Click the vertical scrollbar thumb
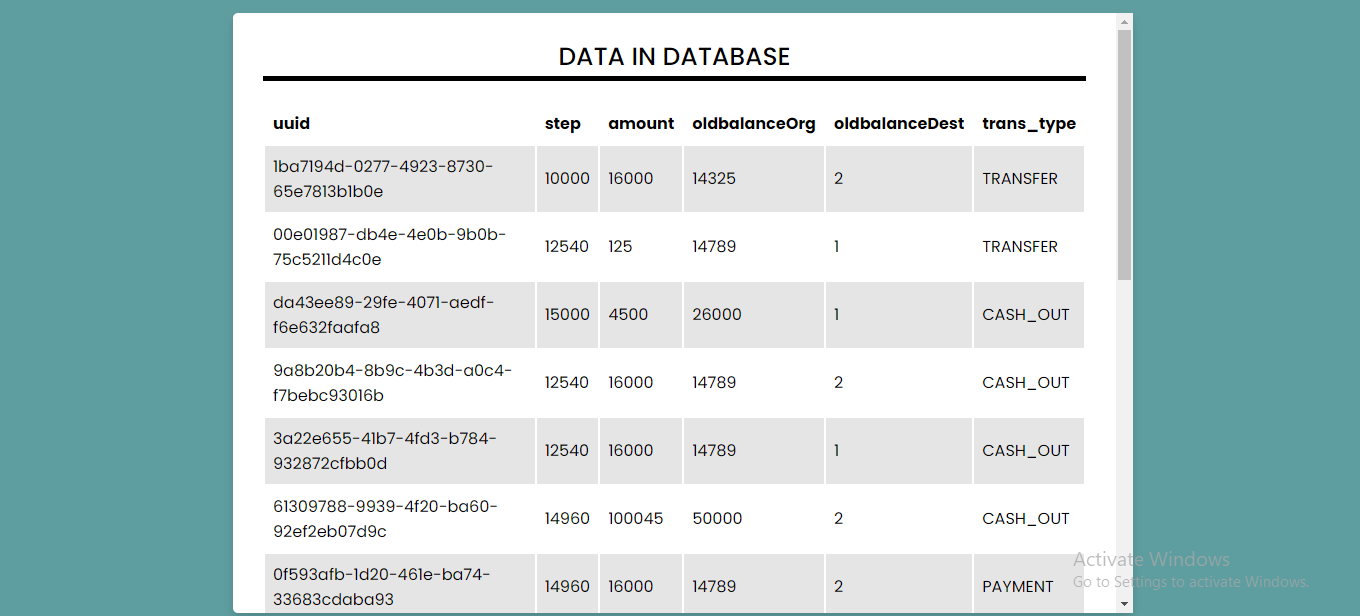Screen dimensions: 1360x616 click(1124, 155)
